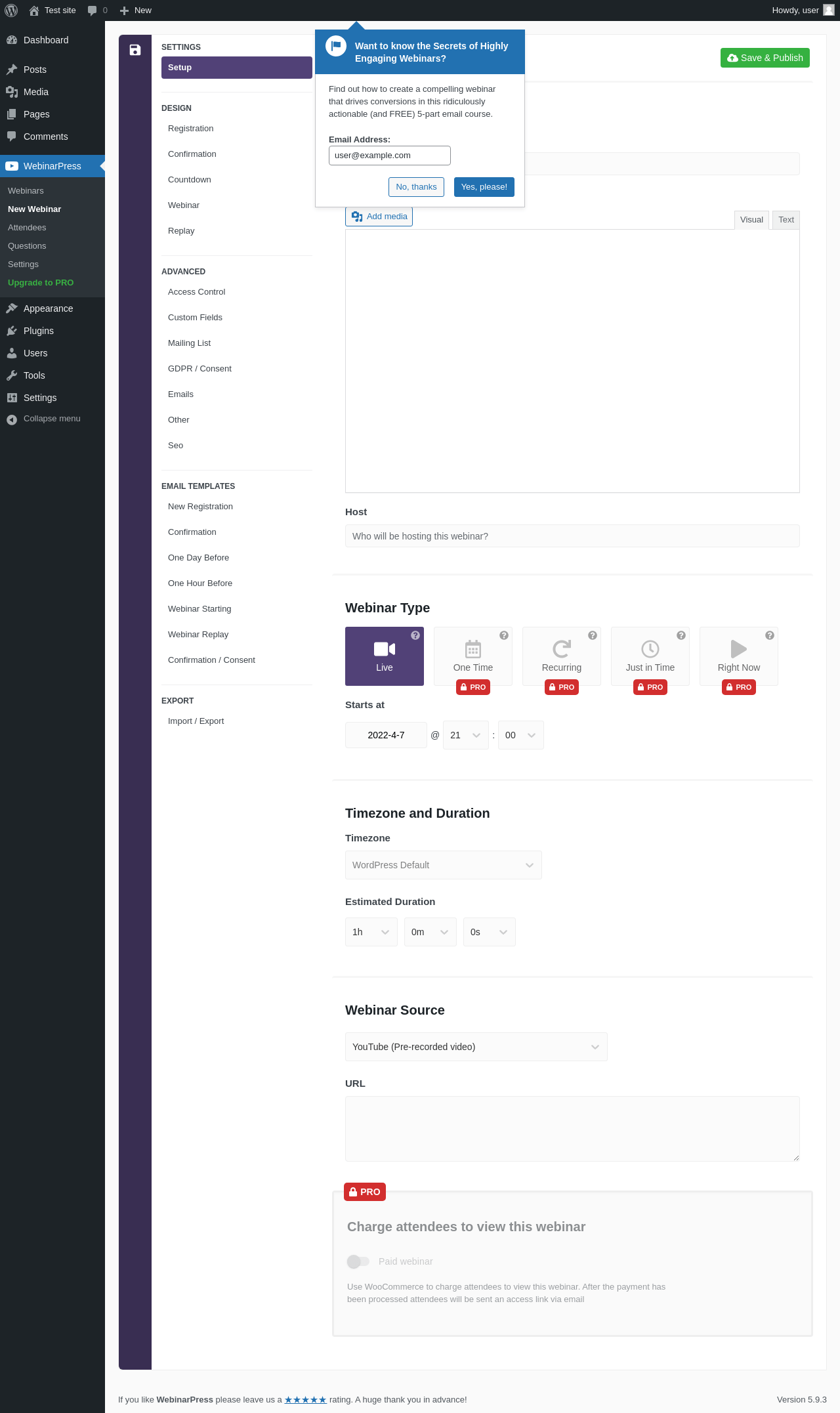Open GDPR / Consent section
Screen dimensions: 840x1413
pyautogui.click(x=237, y=369)
